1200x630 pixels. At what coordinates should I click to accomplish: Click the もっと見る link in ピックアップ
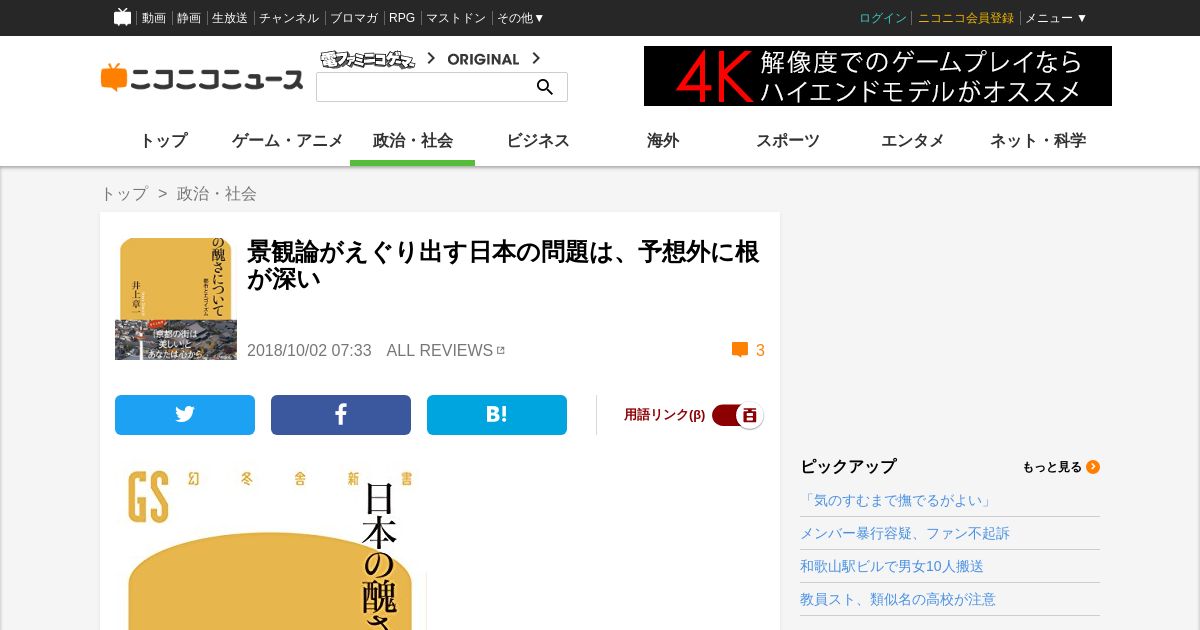point(1052,467)
